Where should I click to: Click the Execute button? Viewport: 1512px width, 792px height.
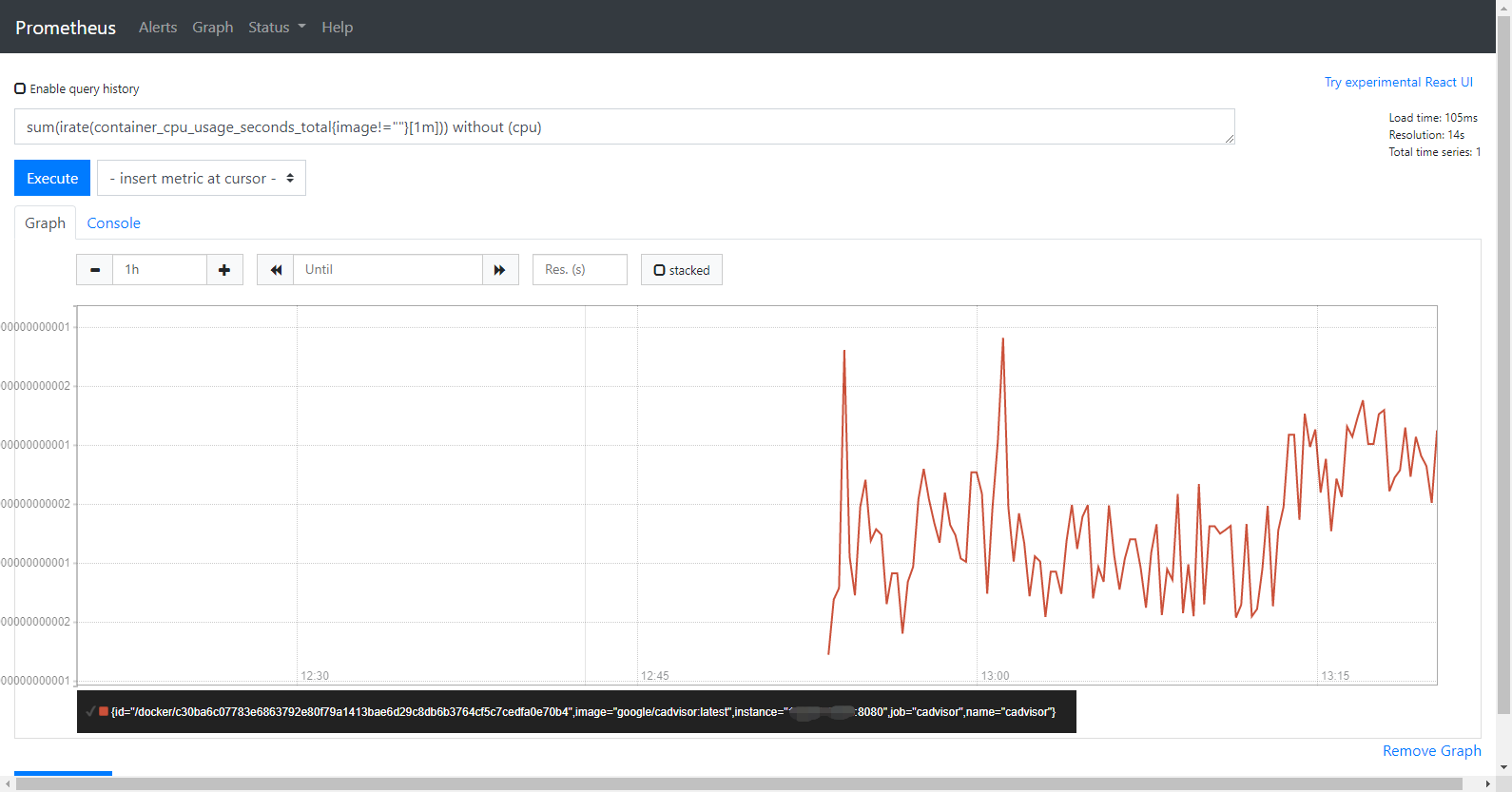[52, 178]
